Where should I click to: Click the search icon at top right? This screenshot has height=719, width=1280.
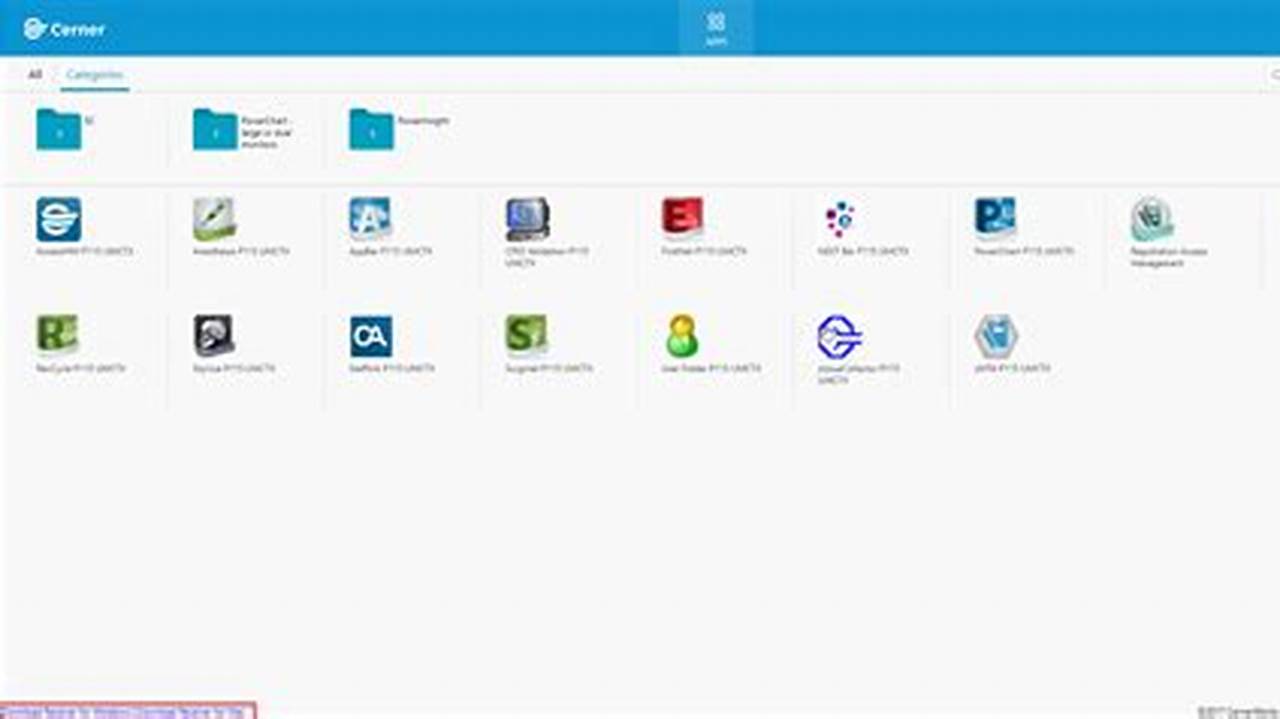point(1274,73)
